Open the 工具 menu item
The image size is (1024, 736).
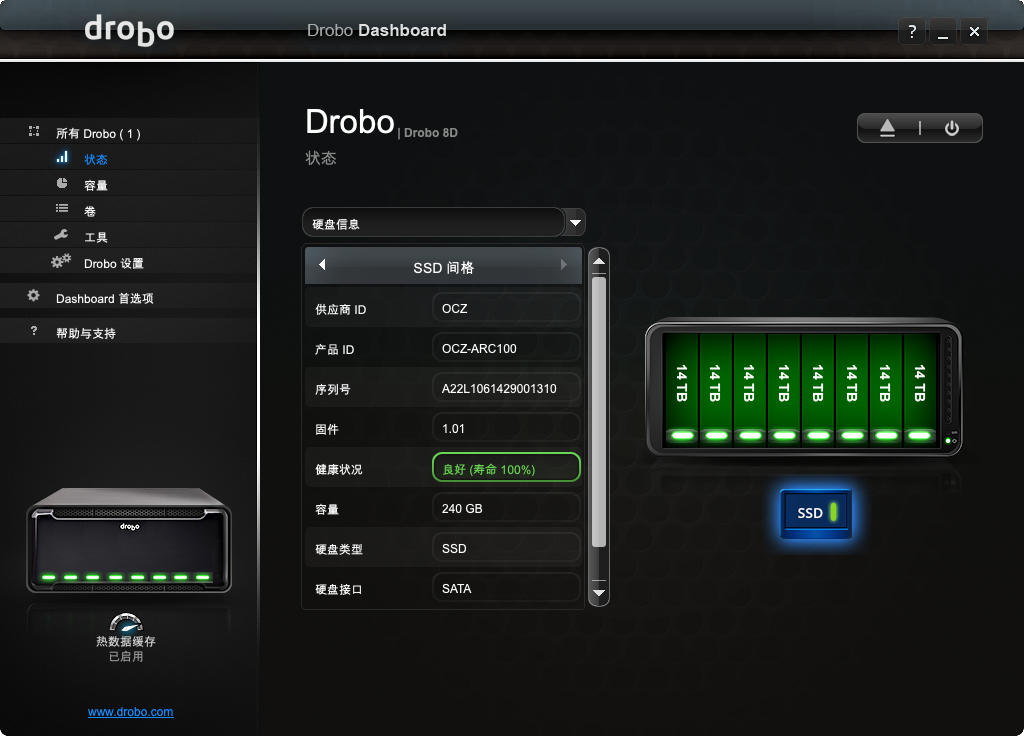tap(95, 238)
